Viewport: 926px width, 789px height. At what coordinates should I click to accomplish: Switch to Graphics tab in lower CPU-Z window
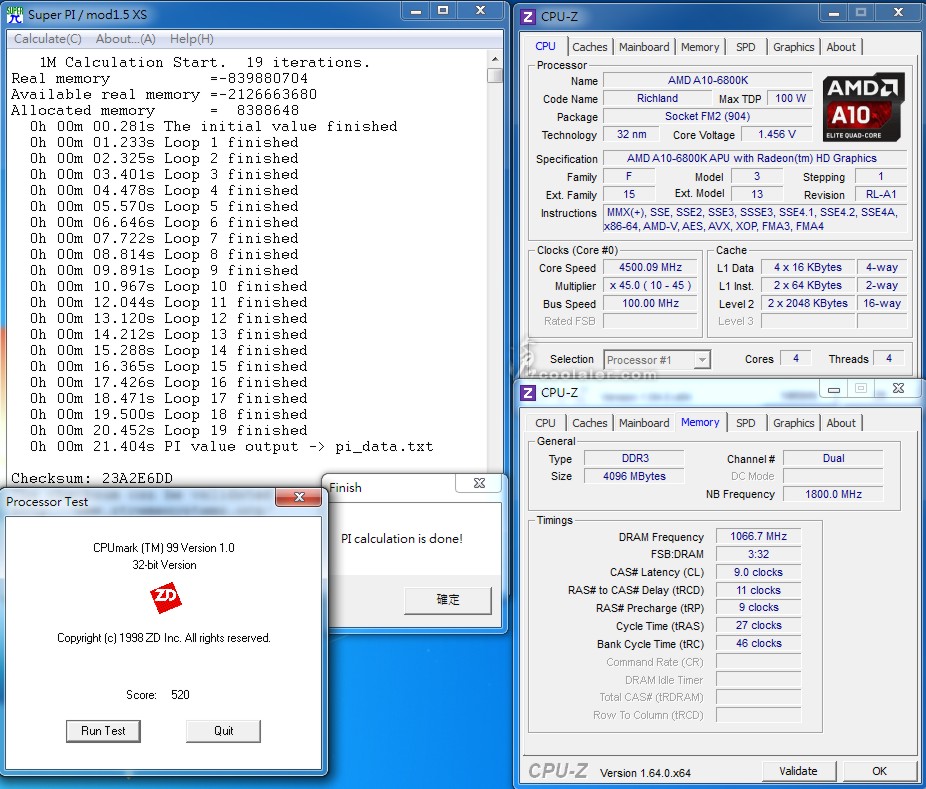pyautogui.click(x=794, y=423)
